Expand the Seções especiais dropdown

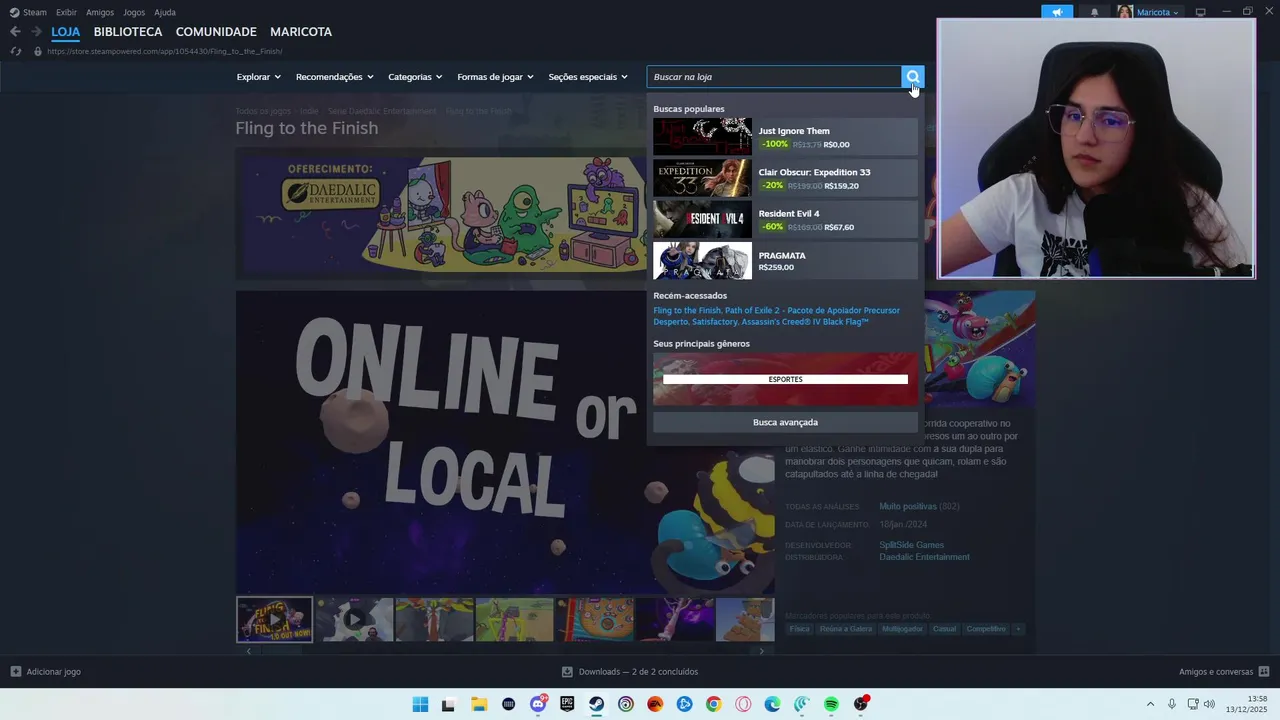point(588,77)
